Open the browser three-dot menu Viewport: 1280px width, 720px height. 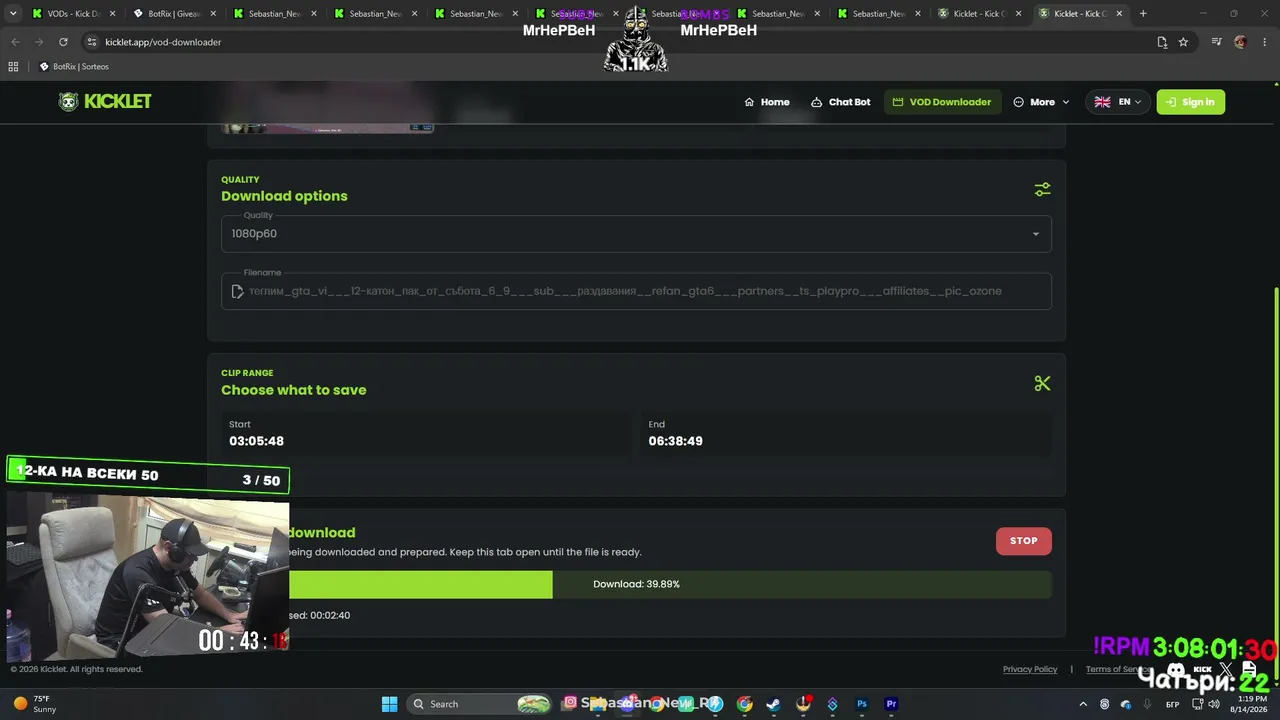pos(1265,42)
